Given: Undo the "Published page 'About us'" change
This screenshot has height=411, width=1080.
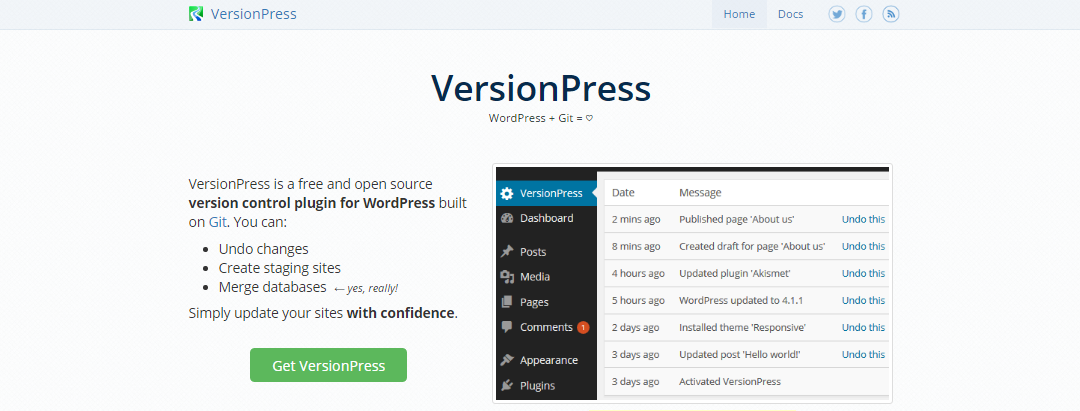Looking at the screenshot, I should tap(863, 219).
